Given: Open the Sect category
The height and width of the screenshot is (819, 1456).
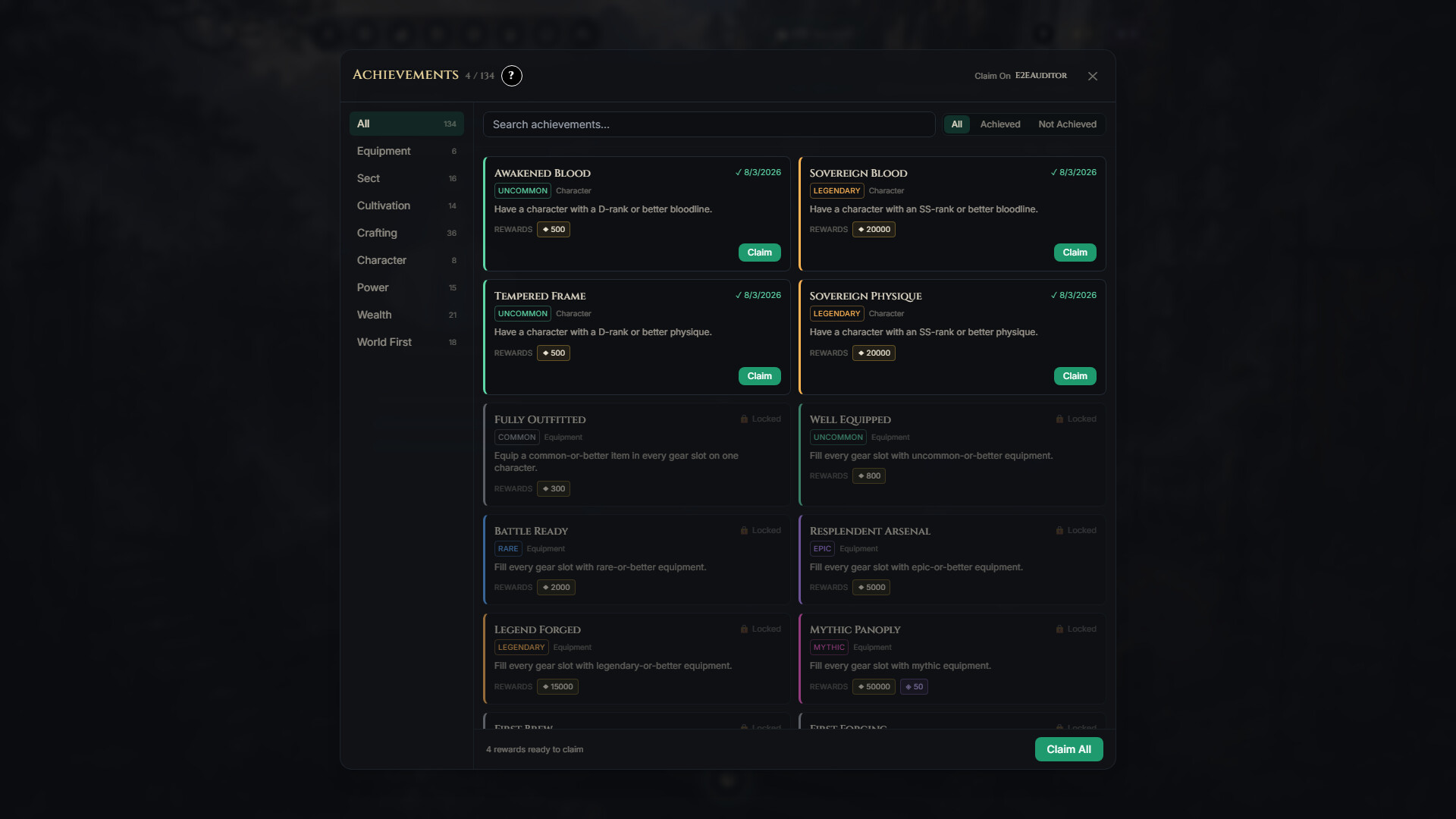Looking at the screenshot, I should pos(406,178).
